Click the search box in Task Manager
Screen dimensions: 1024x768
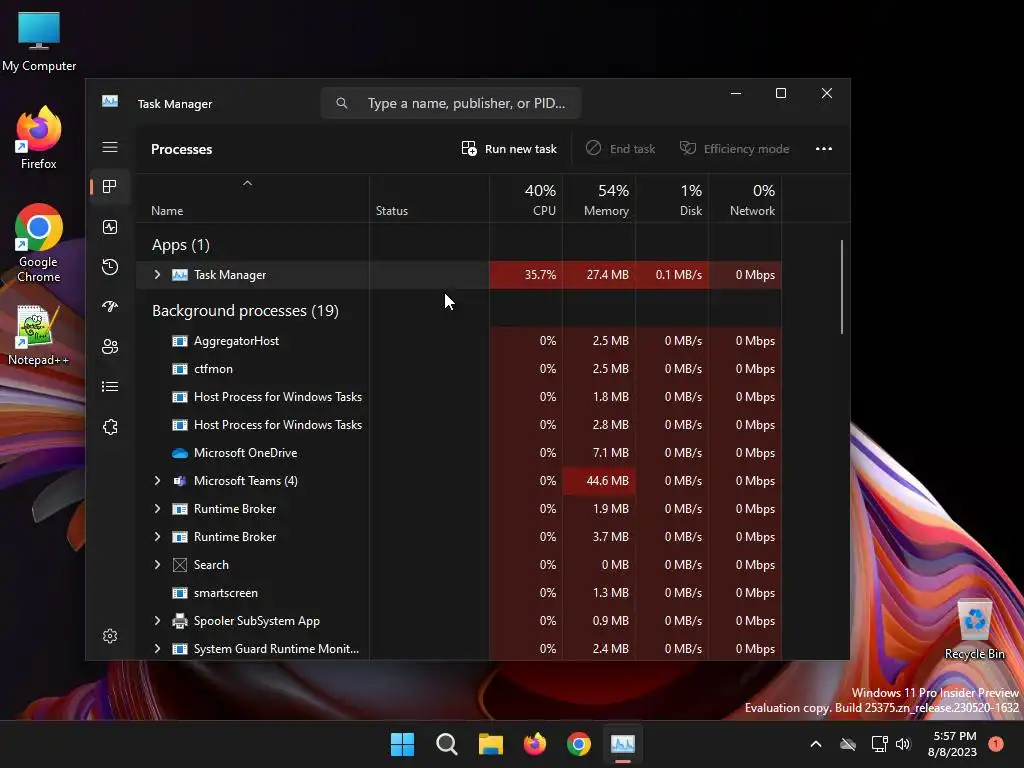(x=451, y=103)
